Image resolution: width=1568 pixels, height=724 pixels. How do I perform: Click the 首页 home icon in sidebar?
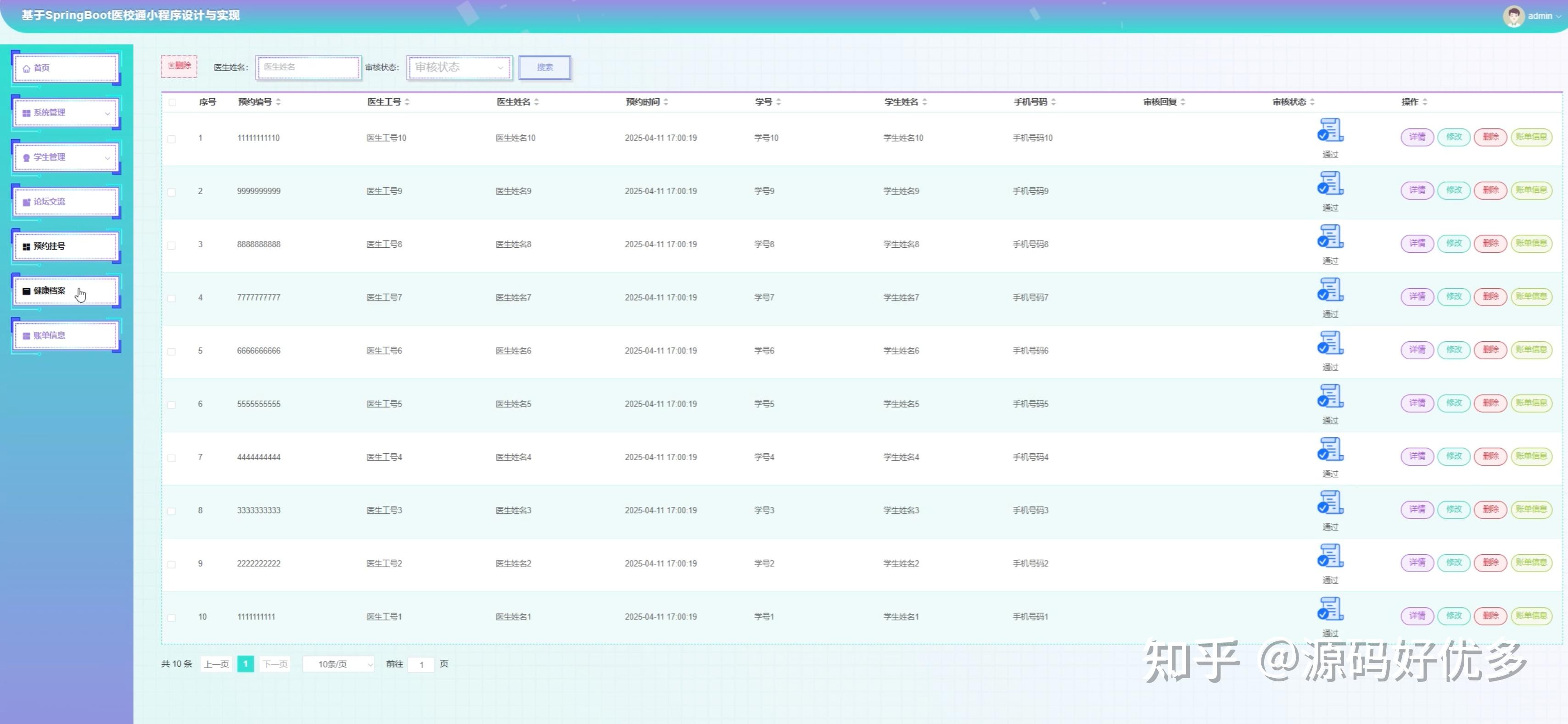click(x=27, y=67)
